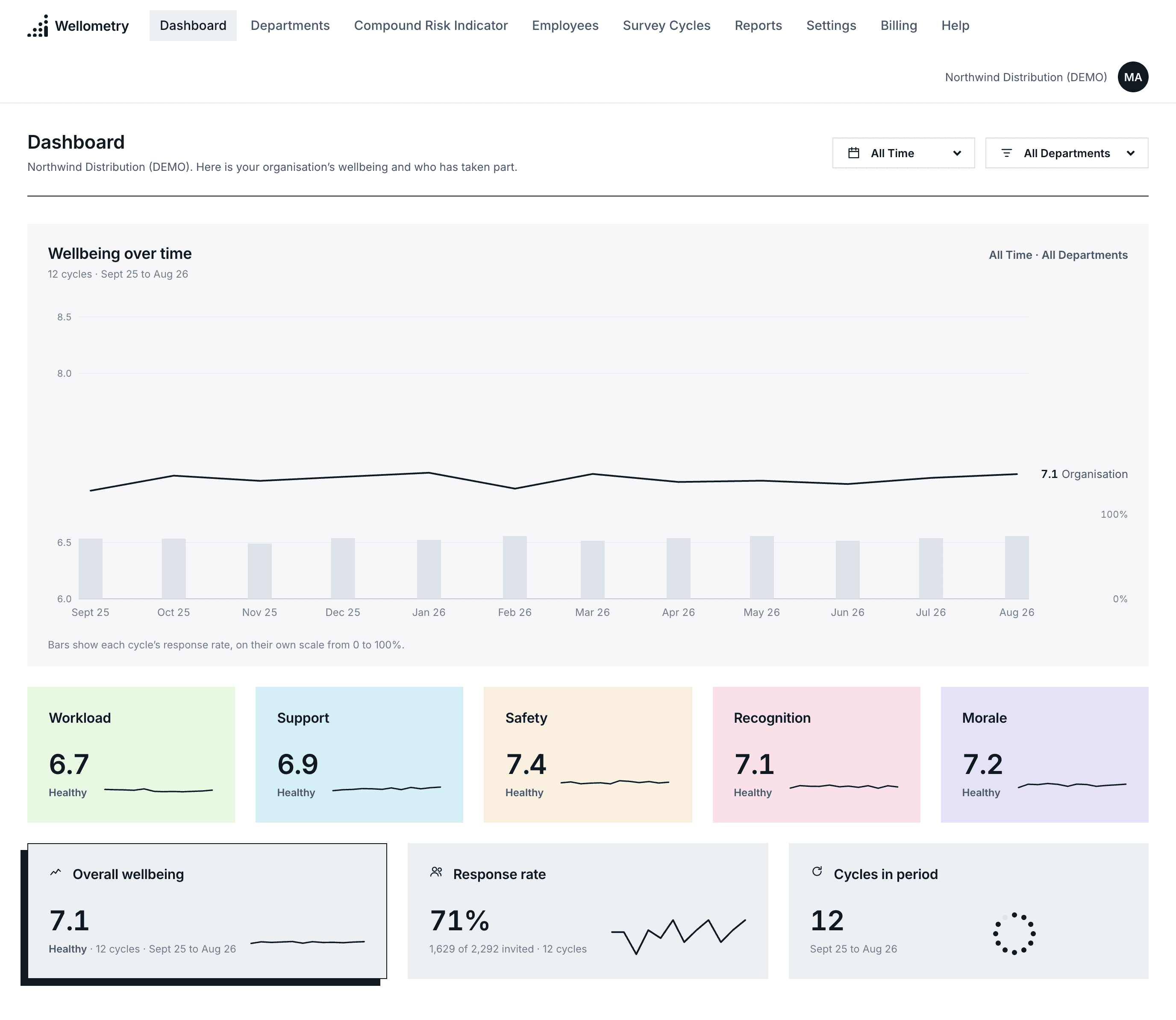
Task: Click the Response rate zigzag sparkline
Action: tap(678, 936)
